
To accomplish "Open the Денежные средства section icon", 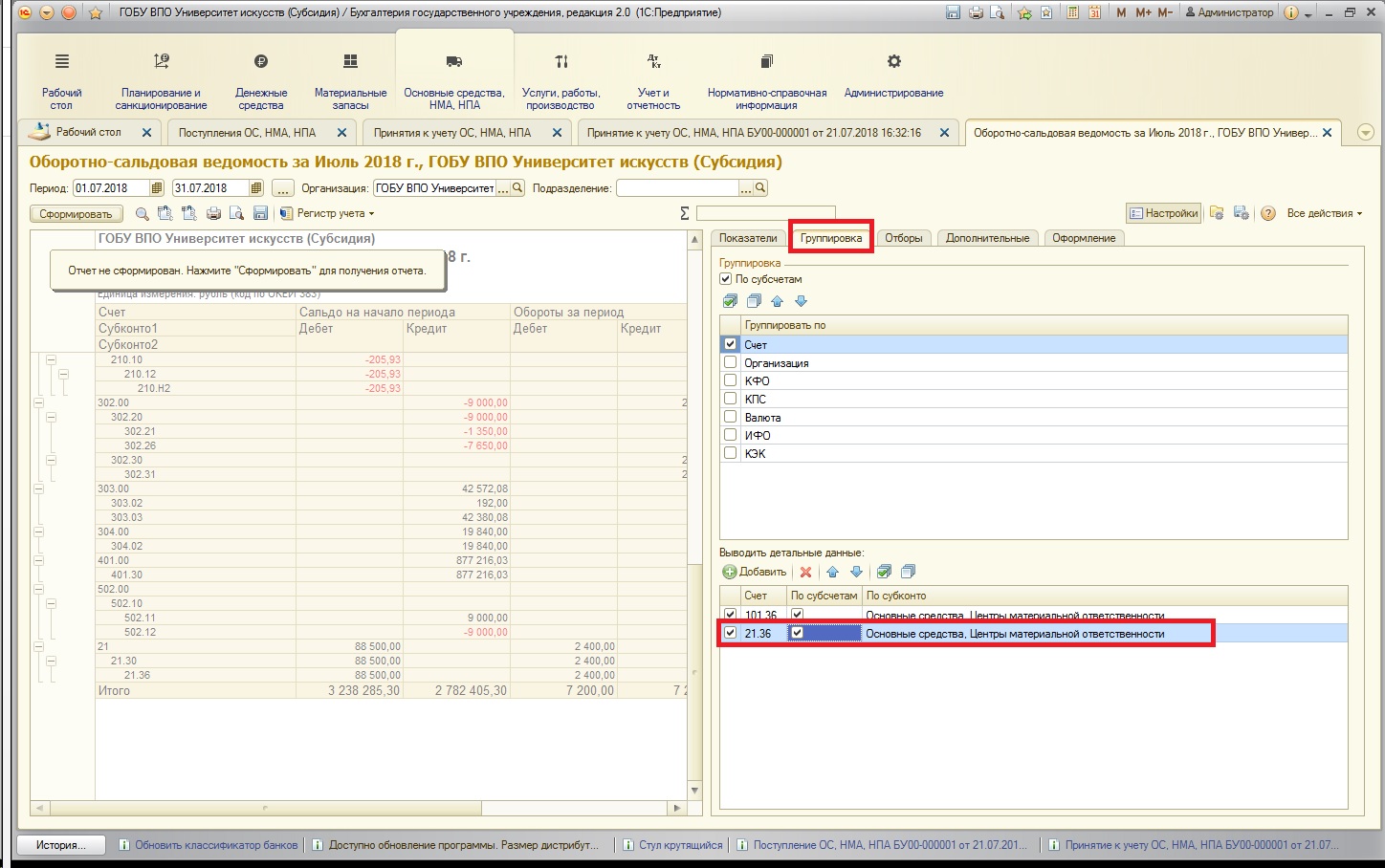I will point(261,62).
